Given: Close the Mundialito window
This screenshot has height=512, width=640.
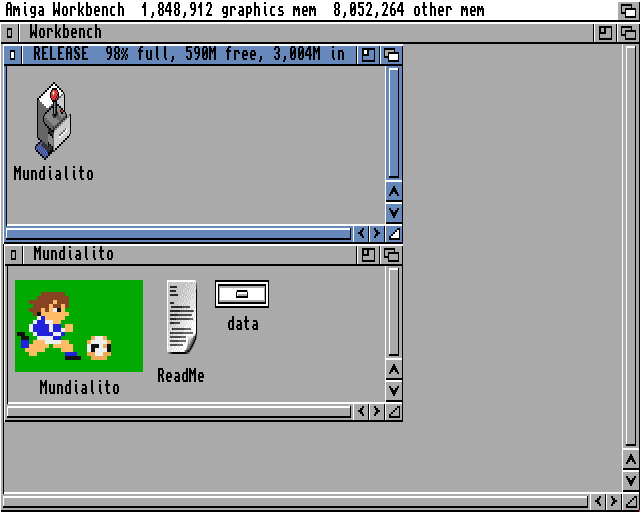Looking at the screenshot, I should 13,255.
